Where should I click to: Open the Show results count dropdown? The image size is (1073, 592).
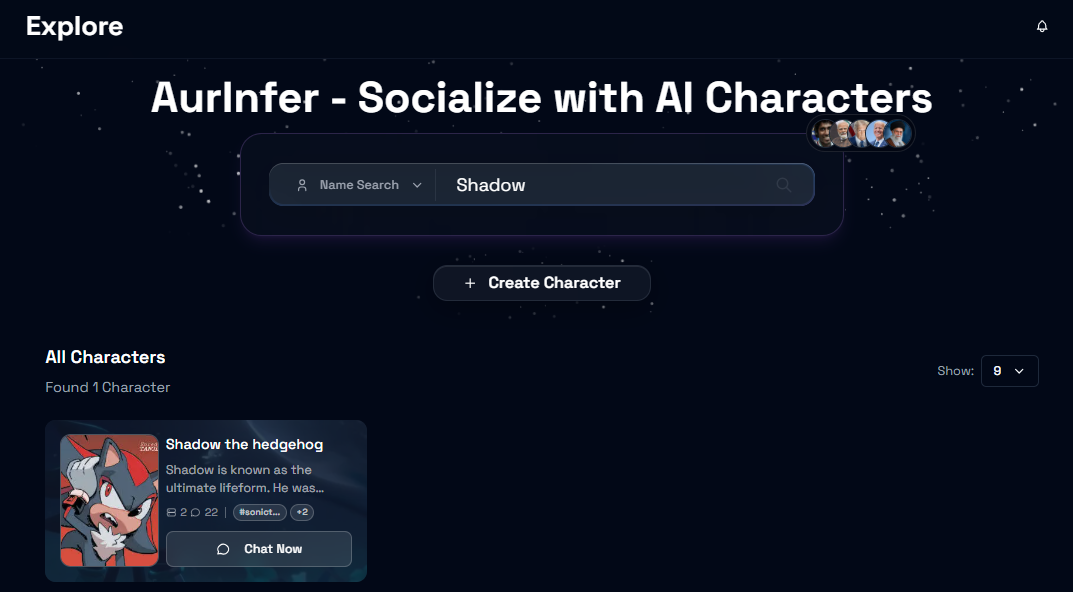point(1009,370)
